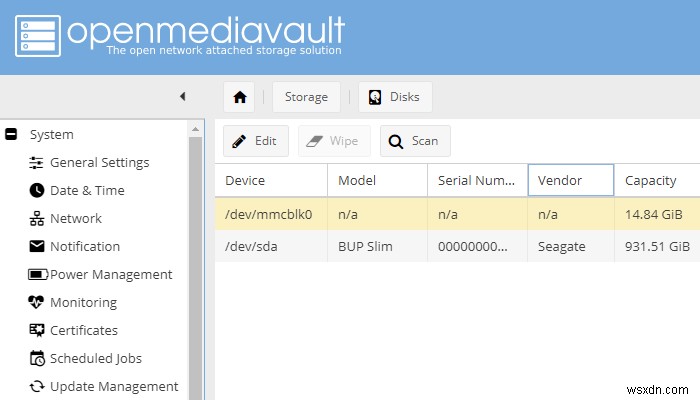
Task: Click the Scheduled Jobs calendar icon
Action: coord(37,358)
